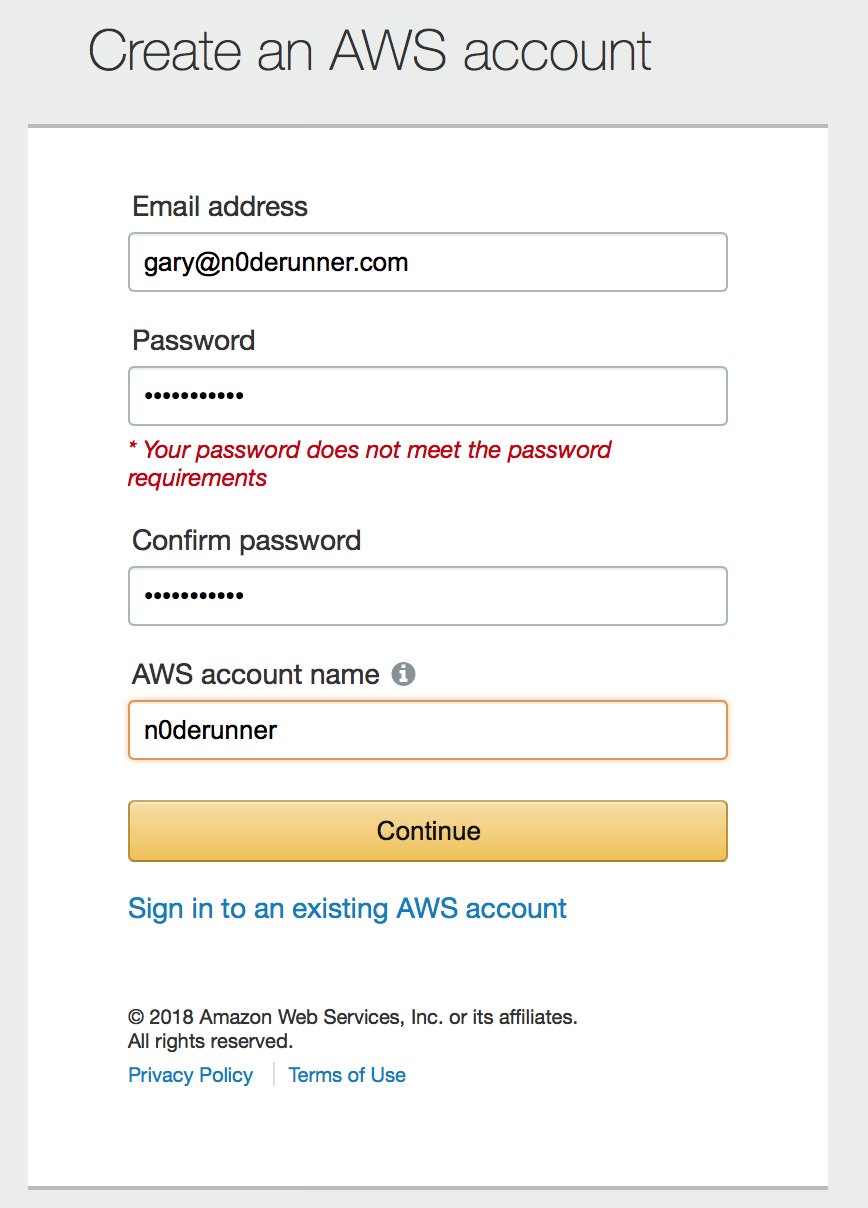Open the Privacy Policy link
868x1208 pixels.
point(191,1075)
